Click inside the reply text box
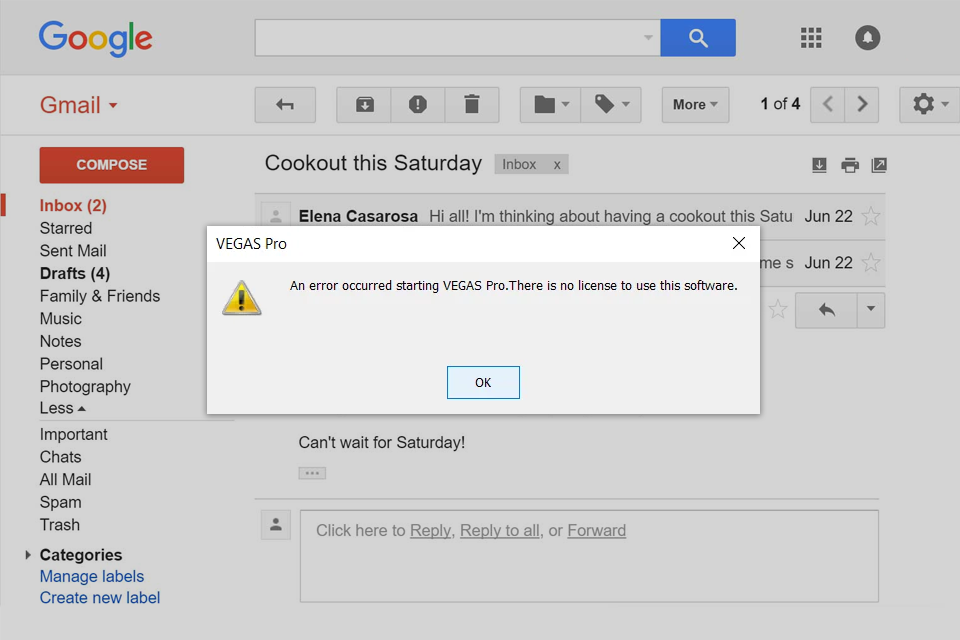This screenshot has height=640, width=960. tap(589, 556)
